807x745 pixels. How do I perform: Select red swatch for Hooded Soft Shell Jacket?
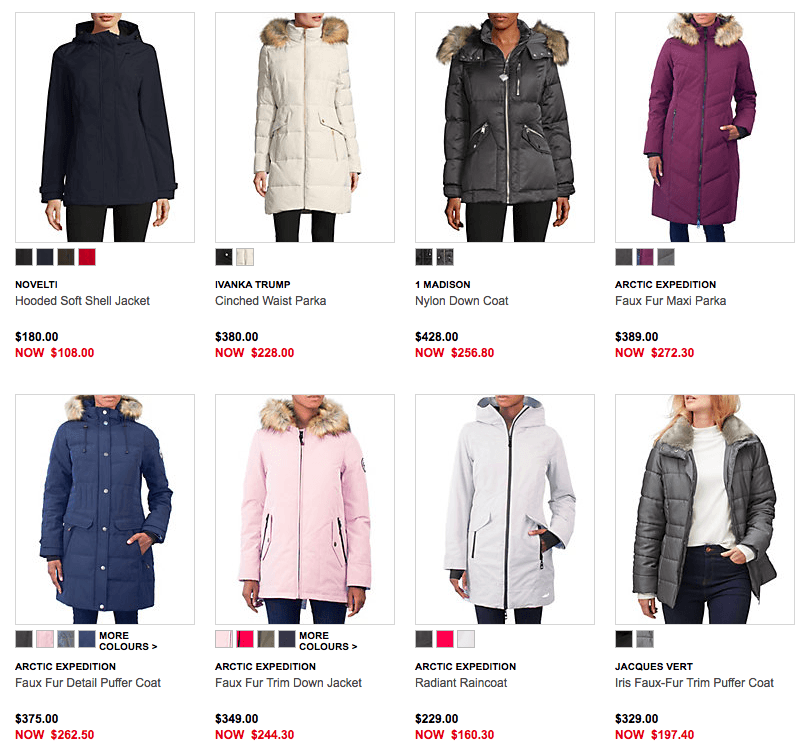tap(87, 257)
